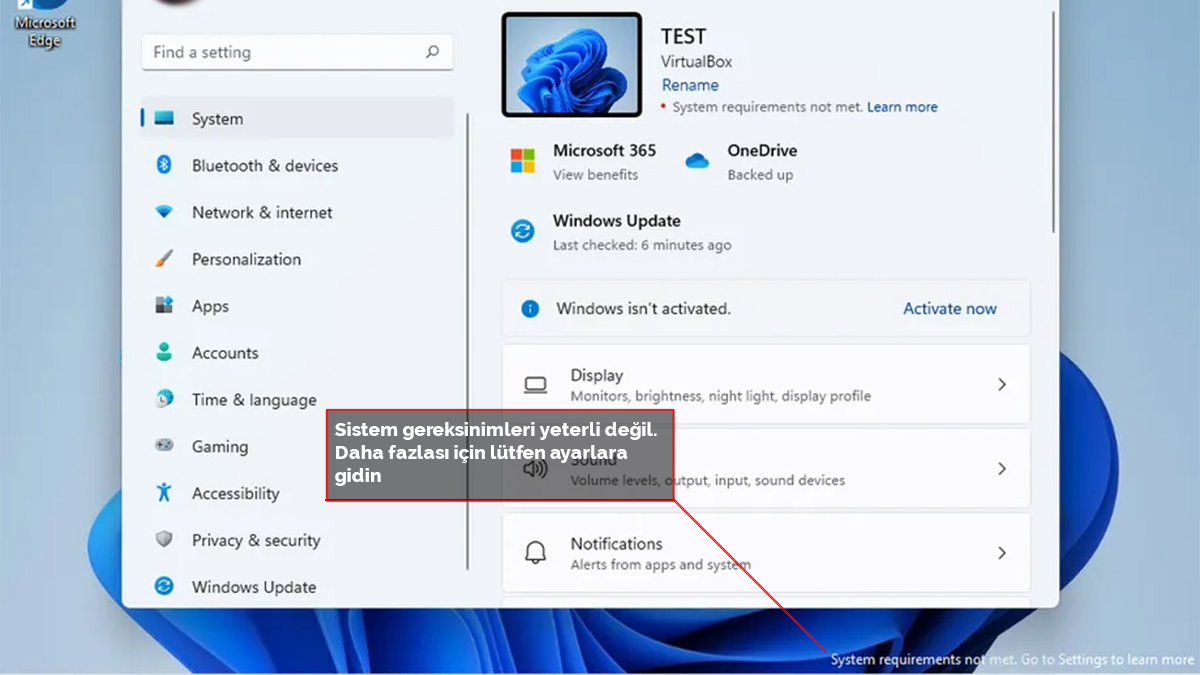Screen dimensions: 1200x675
Task: Click the 'TEST' PC name heading
Action: tap(683, 36)
